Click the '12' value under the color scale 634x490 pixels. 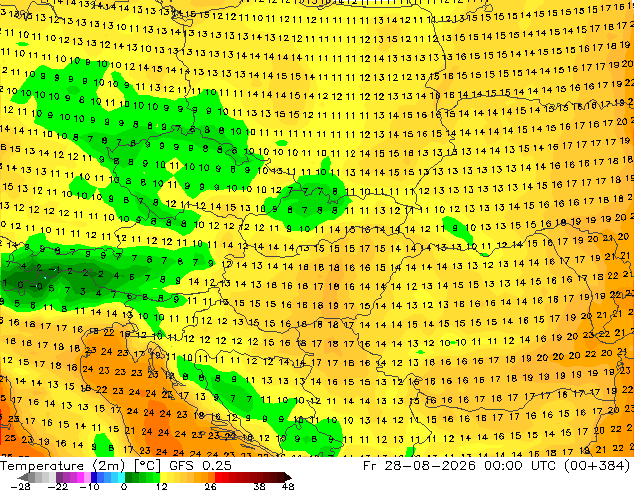tap(162, 486)
